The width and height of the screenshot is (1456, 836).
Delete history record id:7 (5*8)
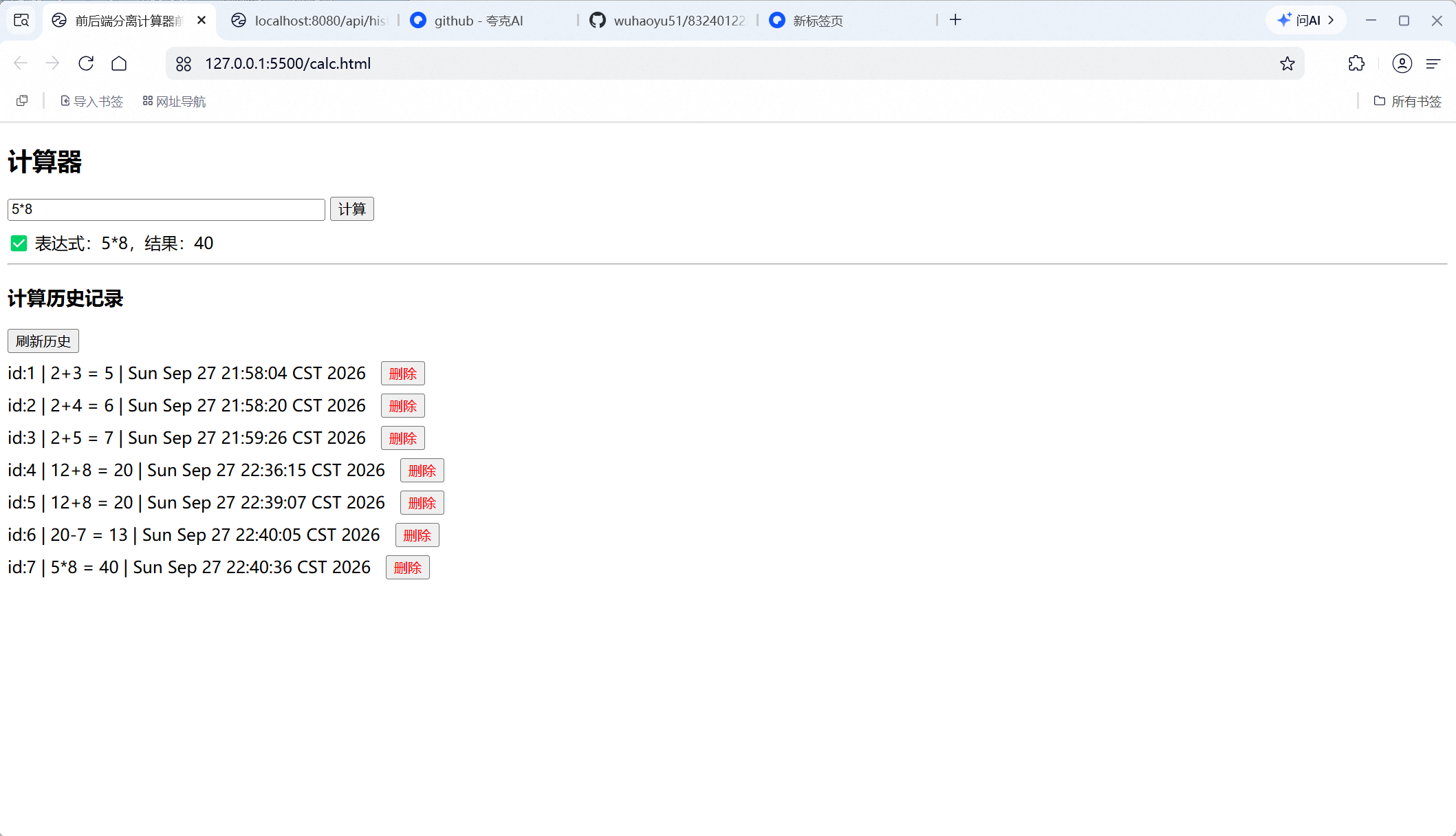coord(408,568)
